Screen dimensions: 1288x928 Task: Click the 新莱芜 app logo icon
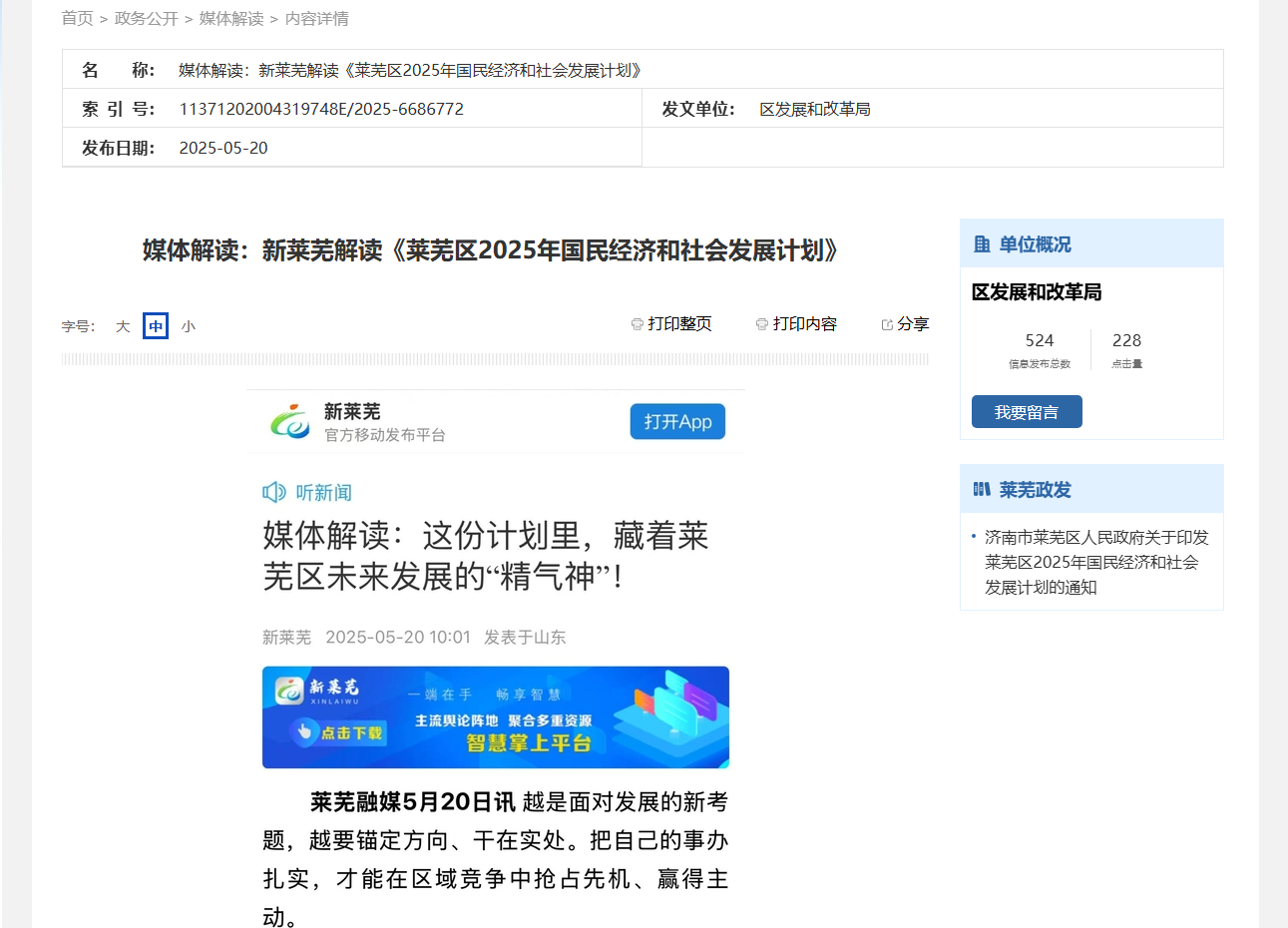click(290, 421)
